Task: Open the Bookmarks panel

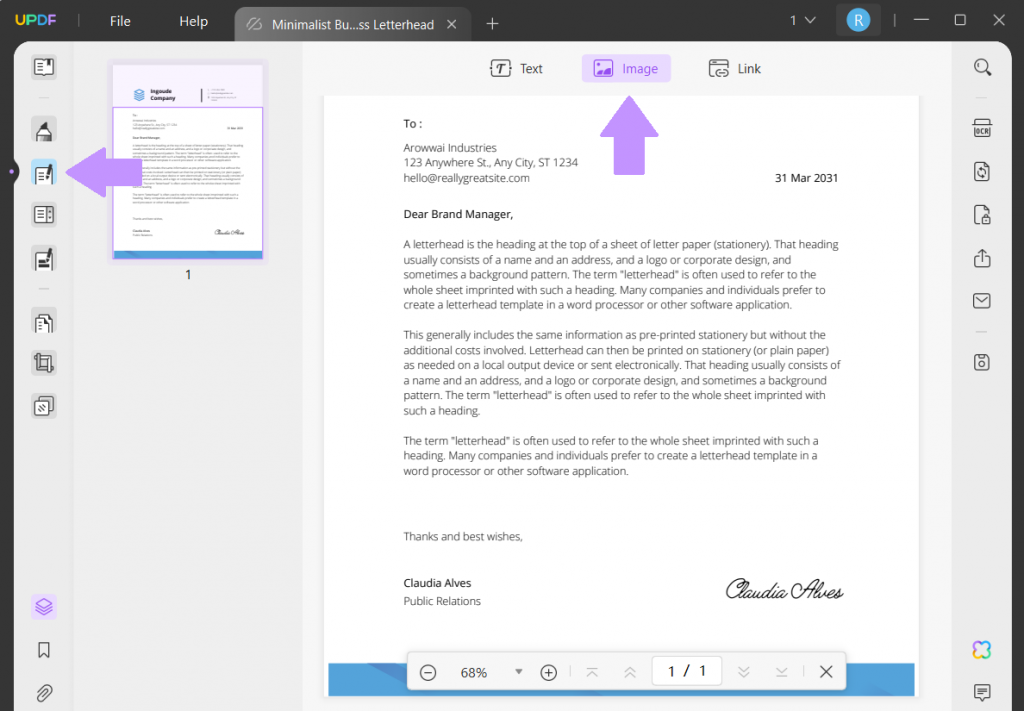Action: (x=43, y=650)
